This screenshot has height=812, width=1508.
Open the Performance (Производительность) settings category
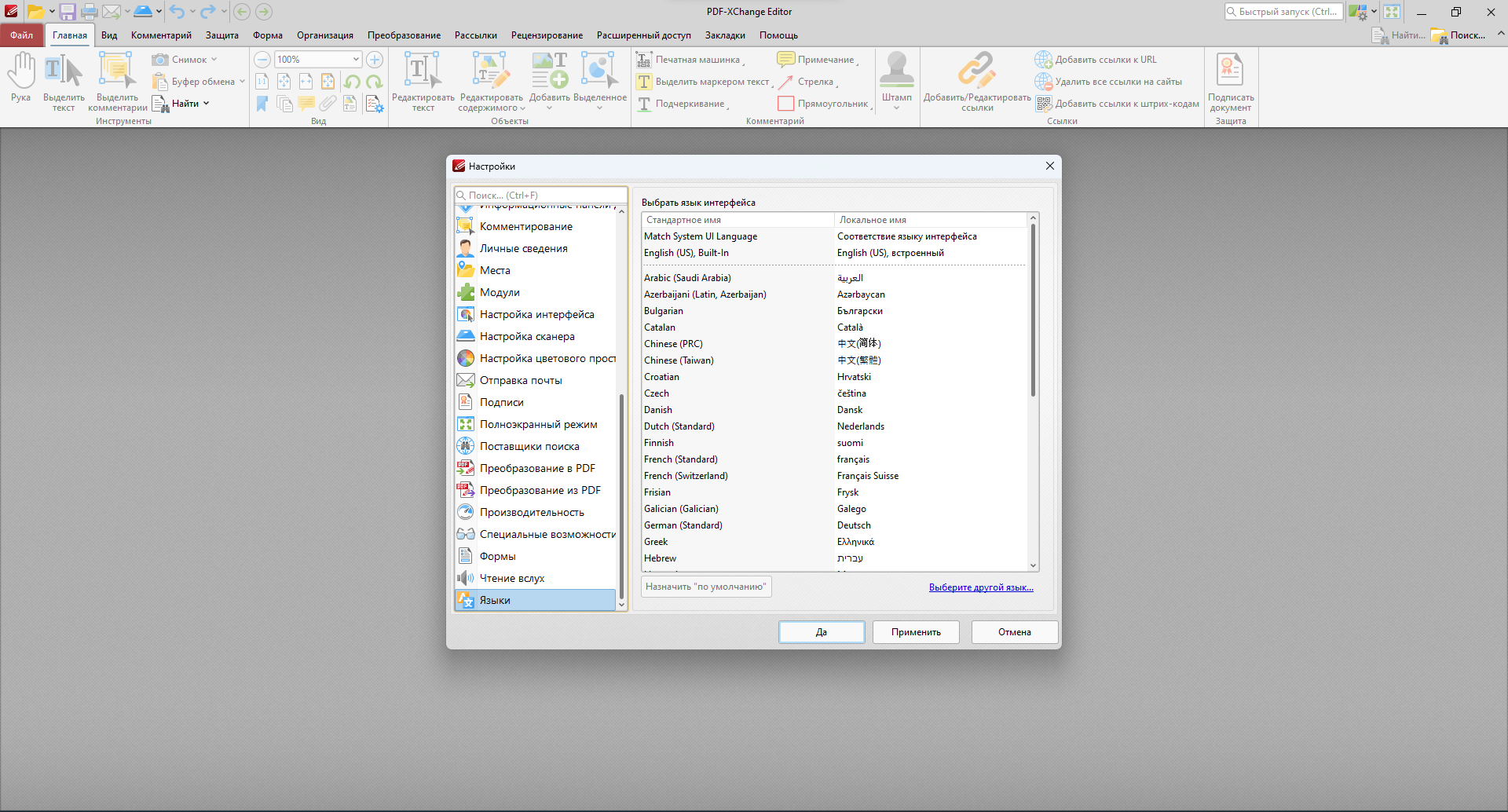click(x=536, y=512)
